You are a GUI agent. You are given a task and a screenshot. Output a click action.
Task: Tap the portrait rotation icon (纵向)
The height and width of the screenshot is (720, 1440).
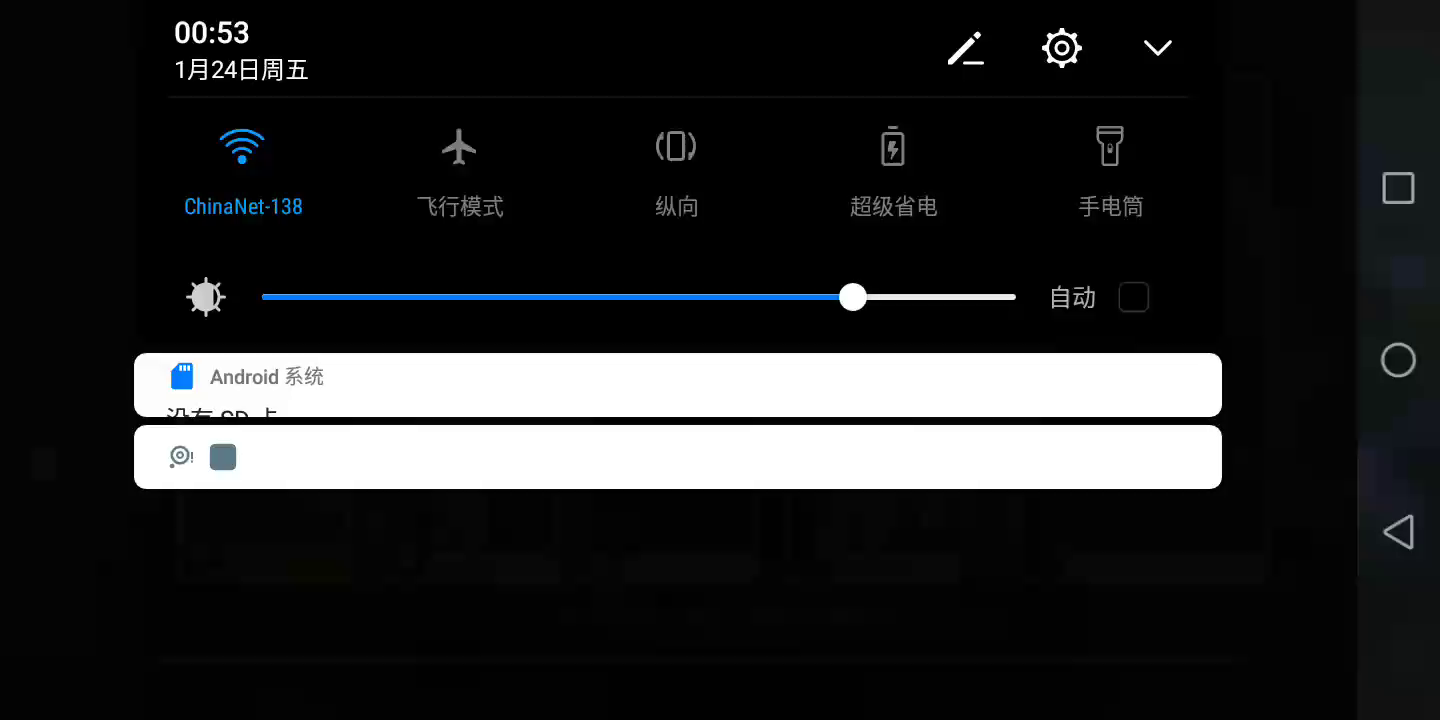676,147
